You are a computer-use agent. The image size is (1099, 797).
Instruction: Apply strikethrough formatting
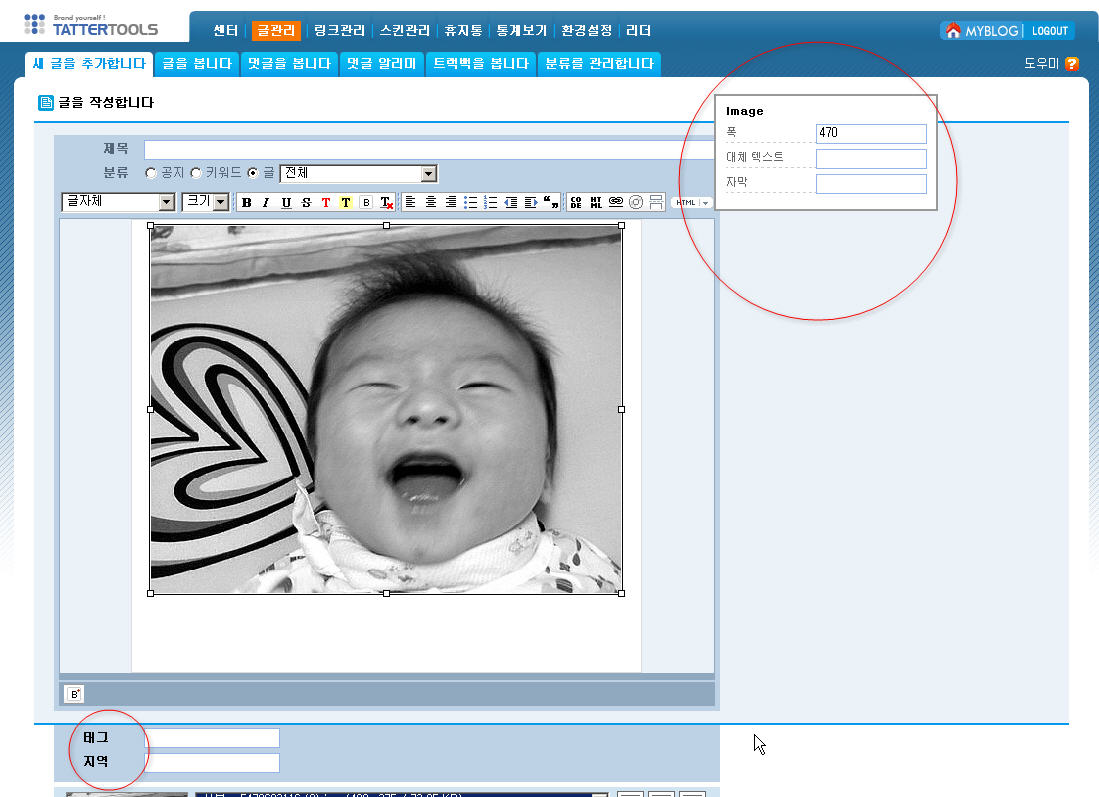[x=306, y=202]
